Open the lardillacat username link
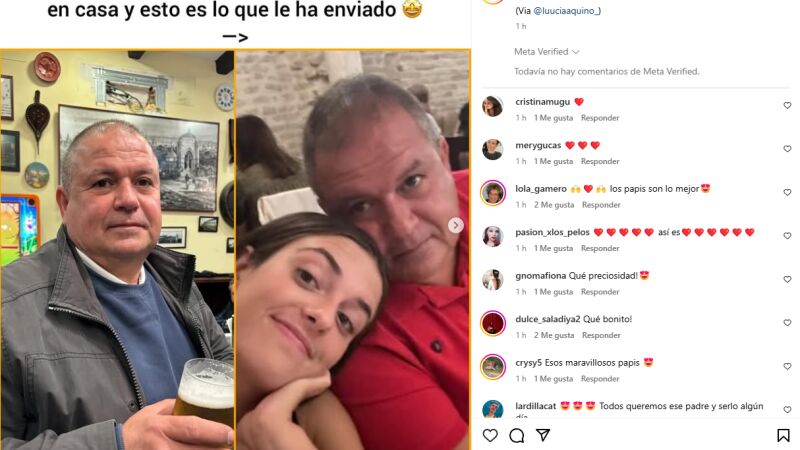The width and height of the screenshot is (800, 450). point(536,406)
